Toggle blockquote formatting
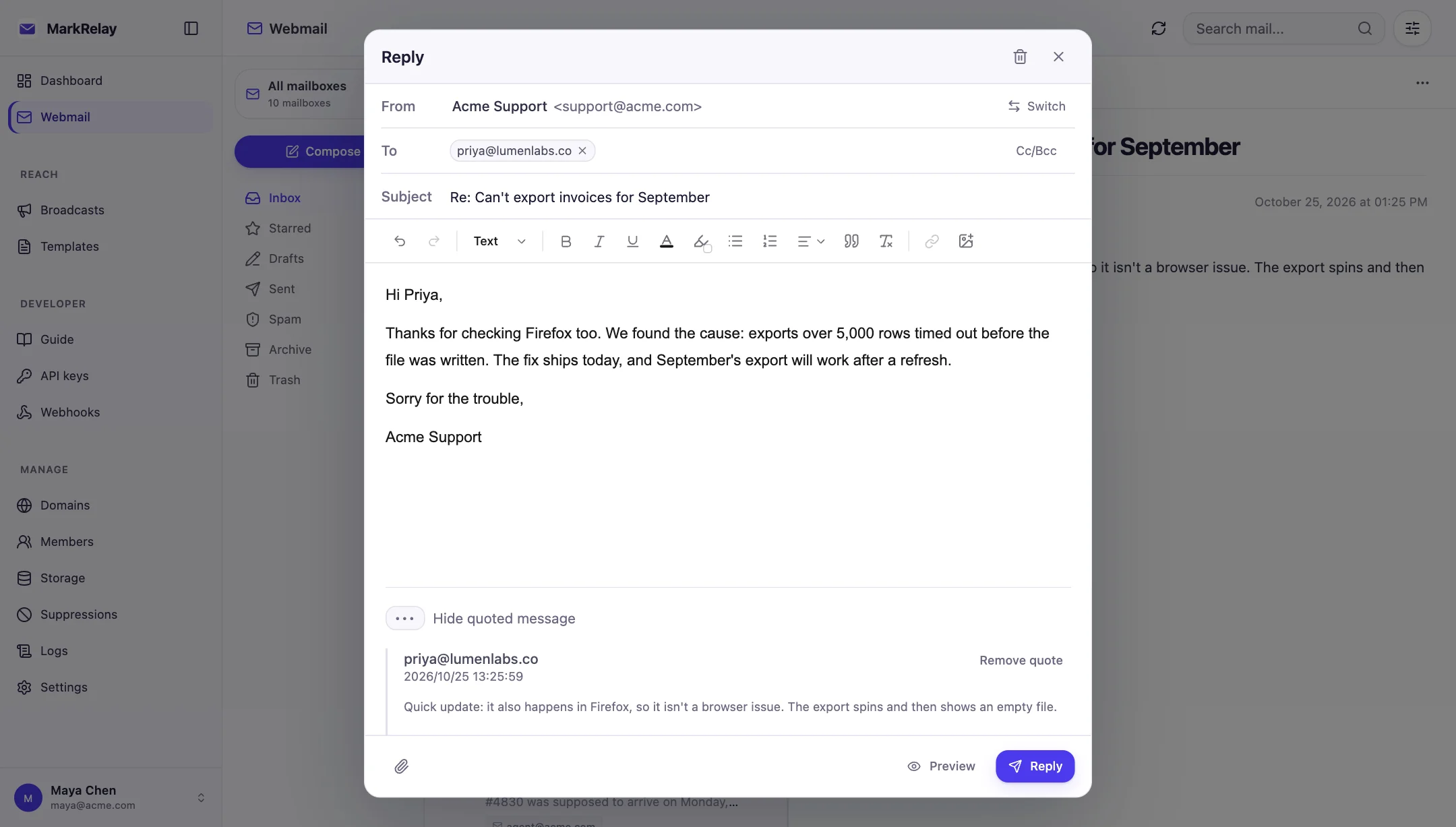Image resolution: width=1456 pixels, height=827 pixels. point(851,241)
